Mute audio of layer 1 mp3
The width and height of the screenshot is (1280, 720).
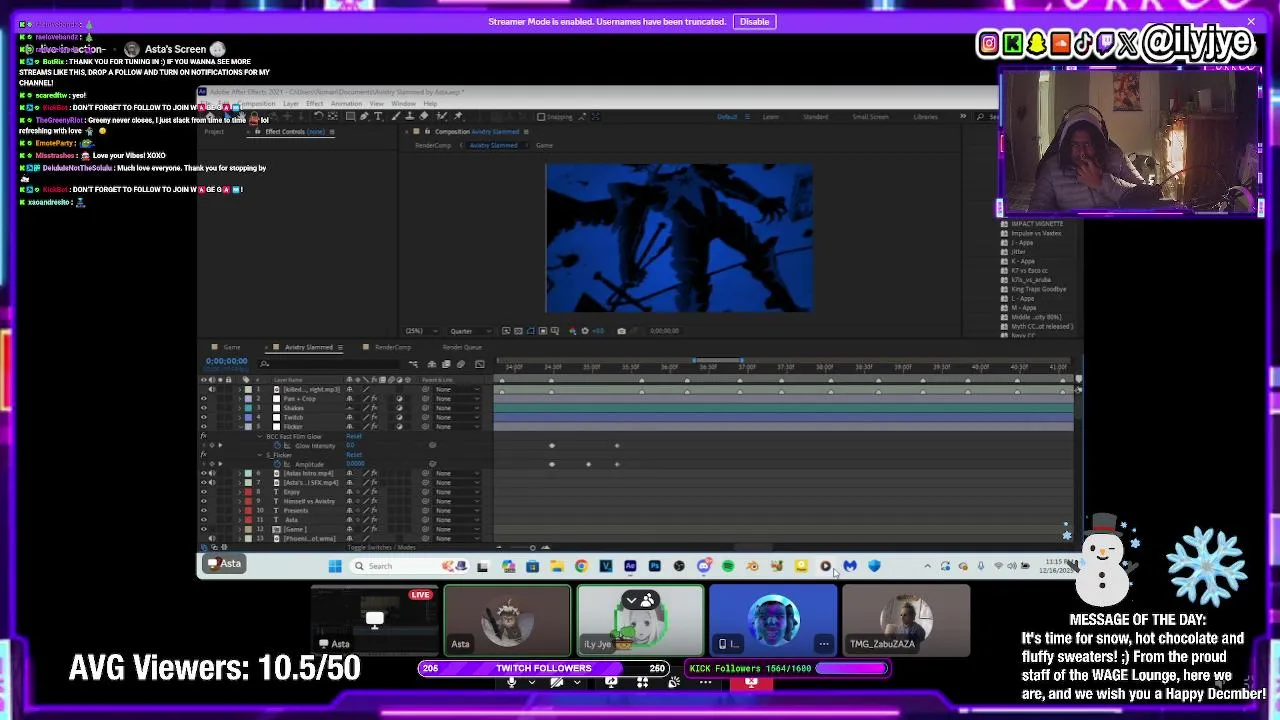(x=212, y=389)
